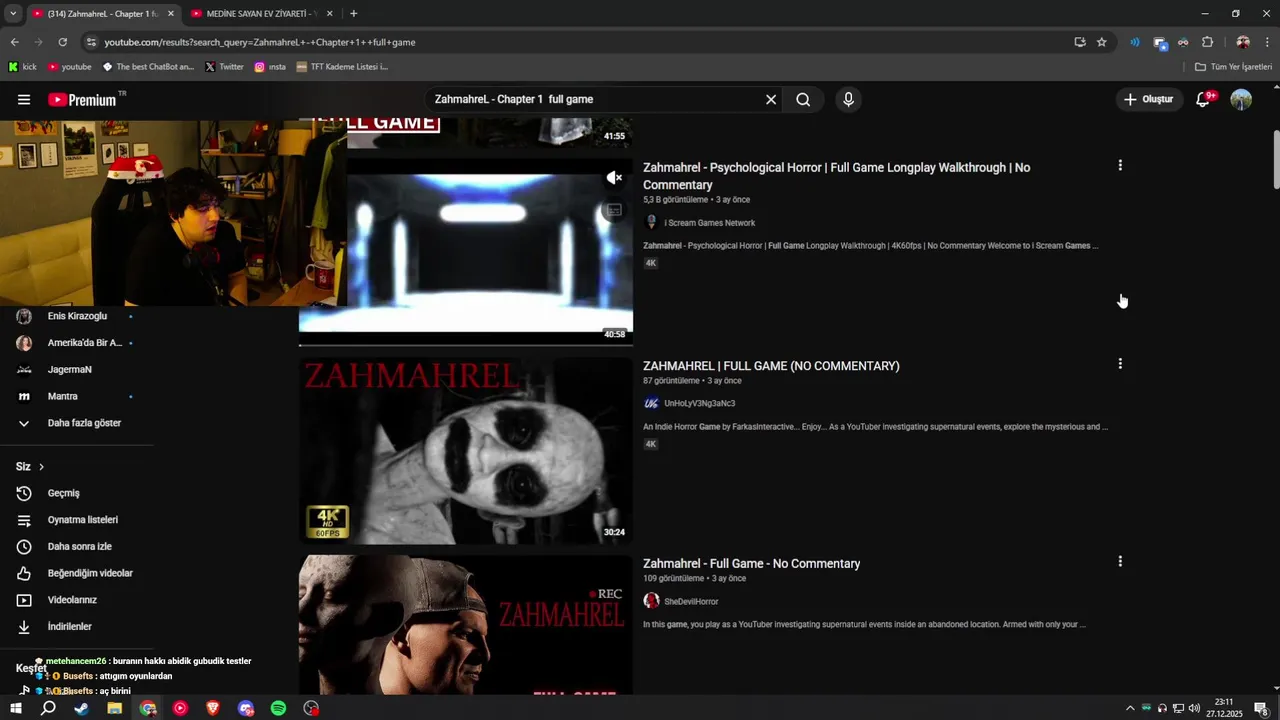This screenshot has width=1280, height=720.
Task: Open the browser Extensions puzzle icon
Action: 1207,42
